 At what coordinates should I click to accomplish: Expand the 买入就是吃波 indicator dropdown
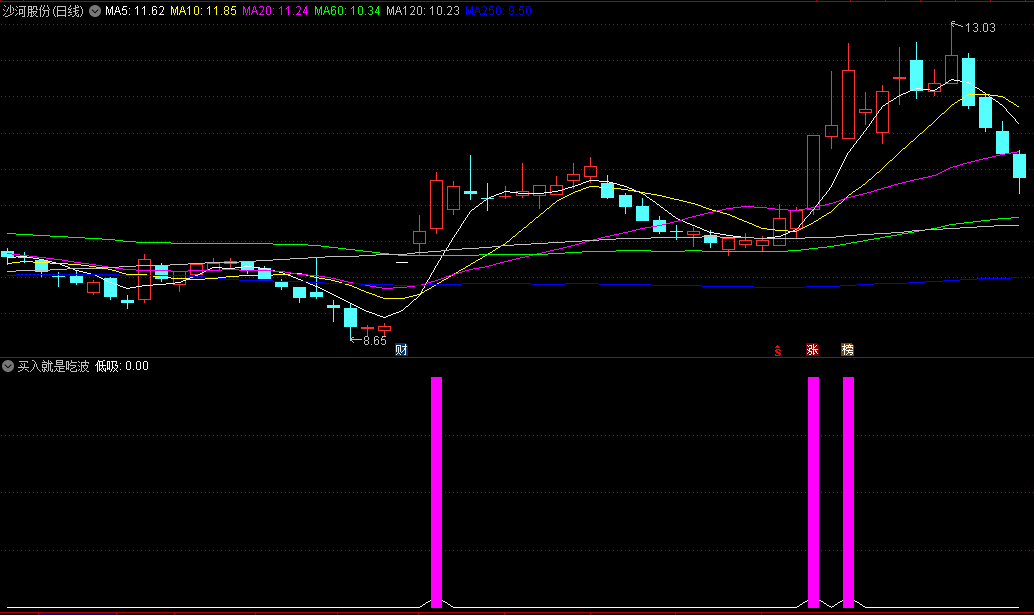[x=8, y=366]
